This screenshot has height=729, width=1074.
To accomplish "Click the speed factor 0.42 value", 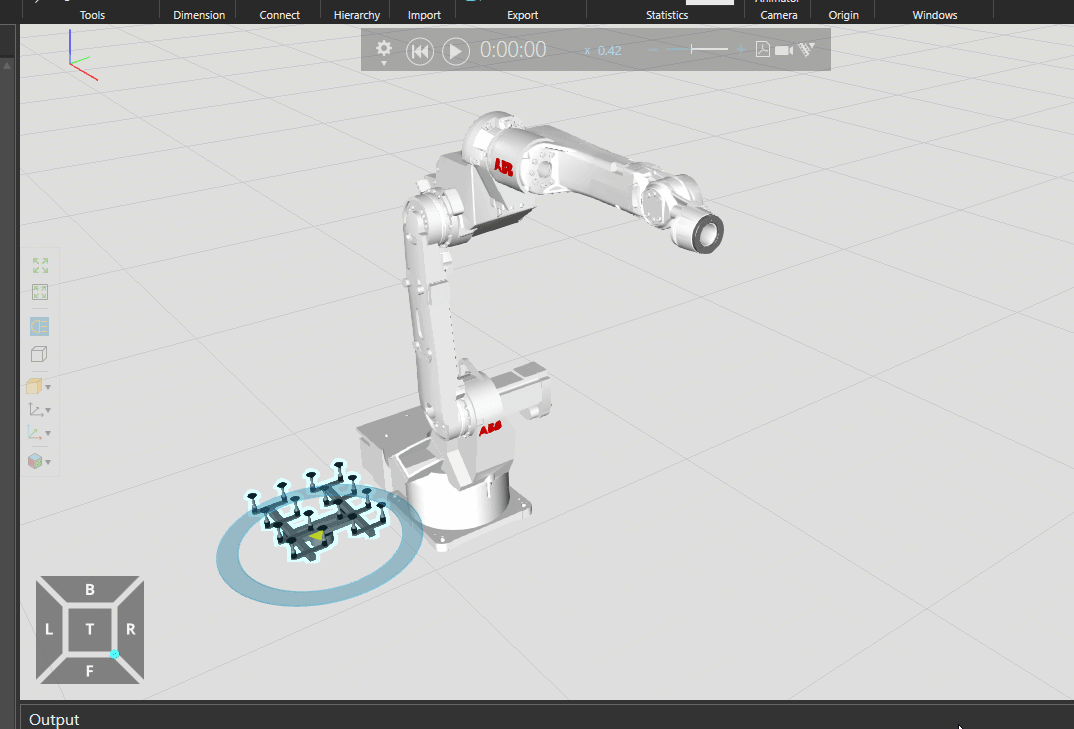I will coord(609,51).
